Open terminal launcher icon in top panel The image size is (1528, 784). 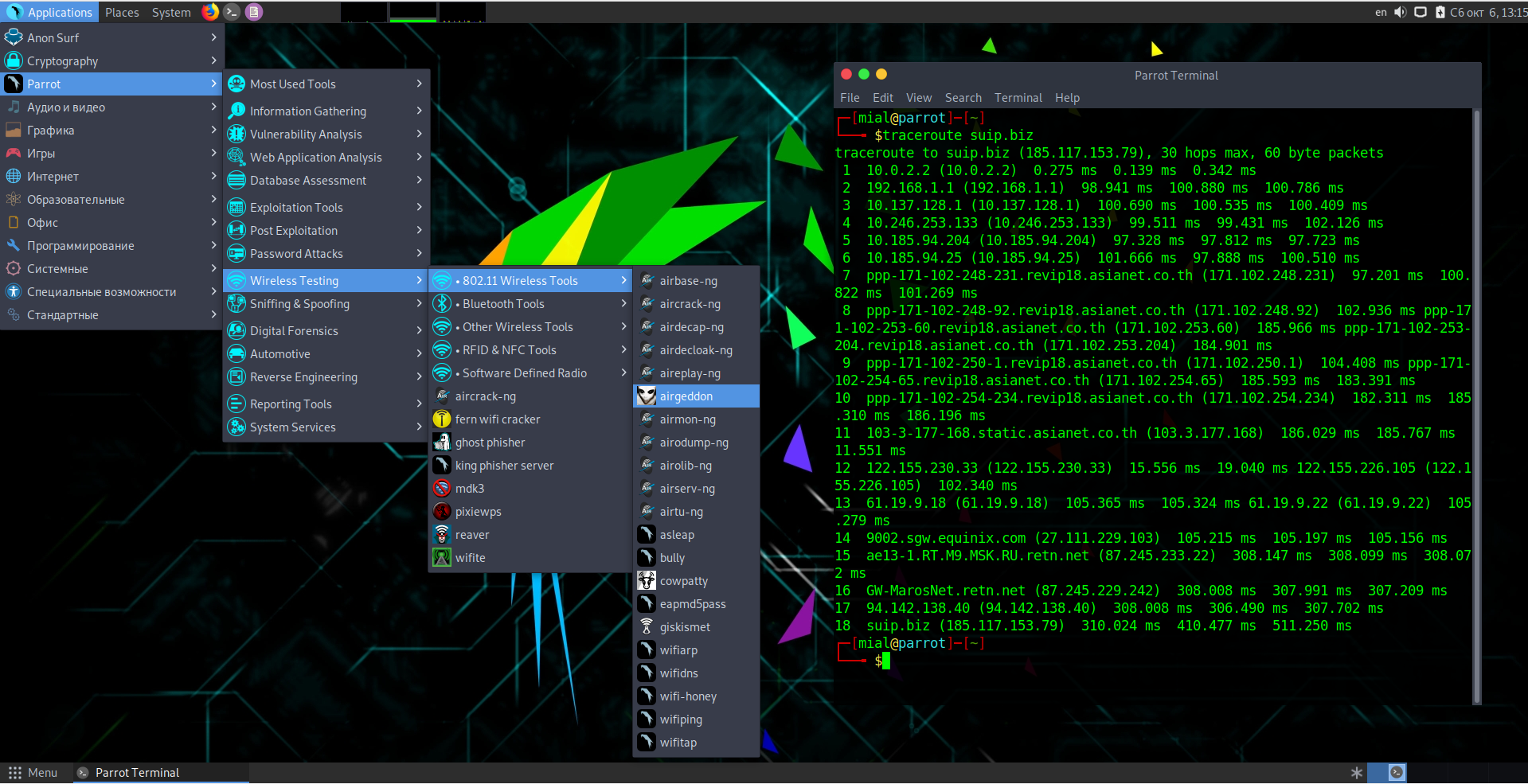tap(232, 12)
